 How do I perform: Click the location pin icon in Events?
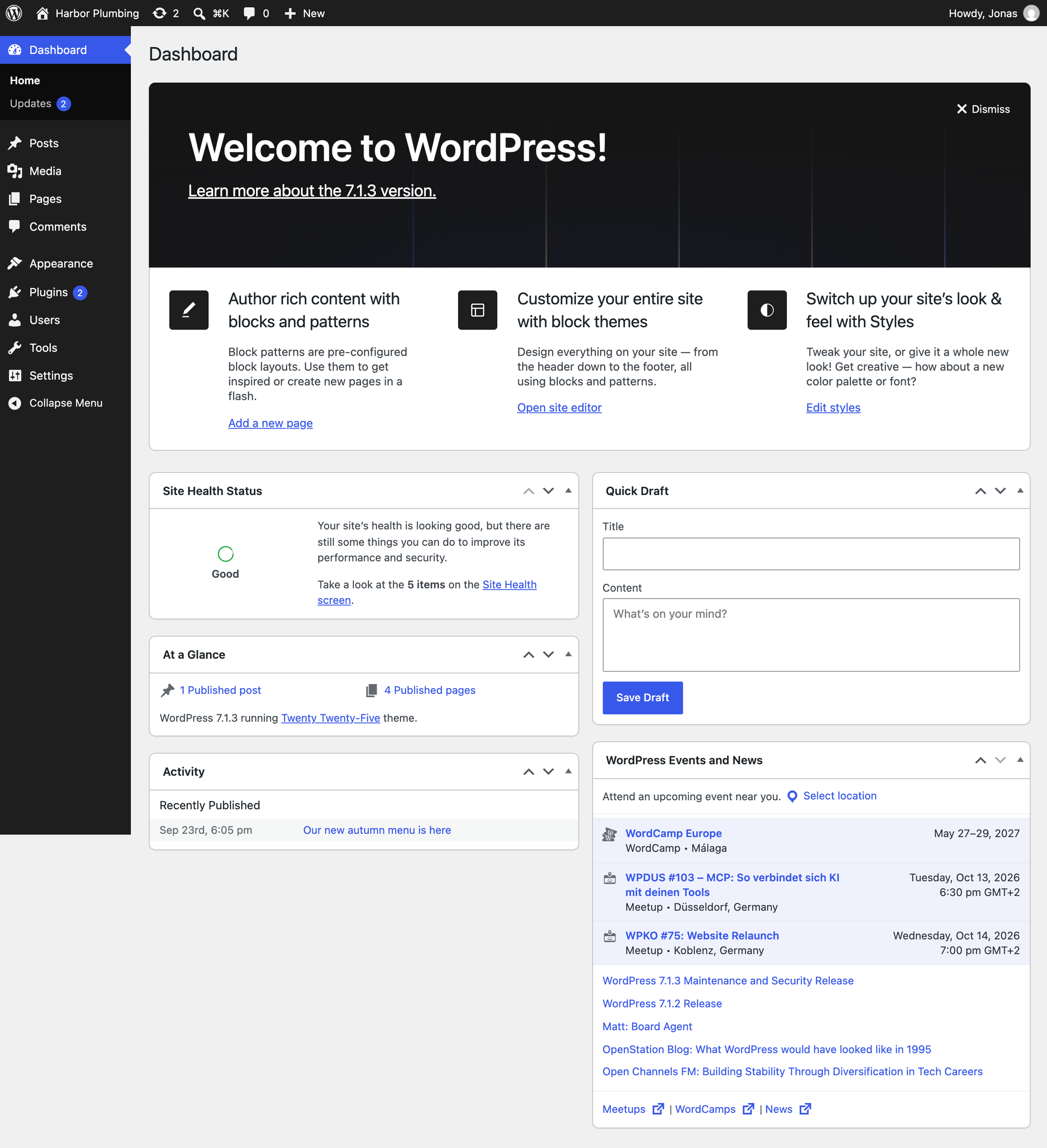pyautogui.click(x=792, y=796)
